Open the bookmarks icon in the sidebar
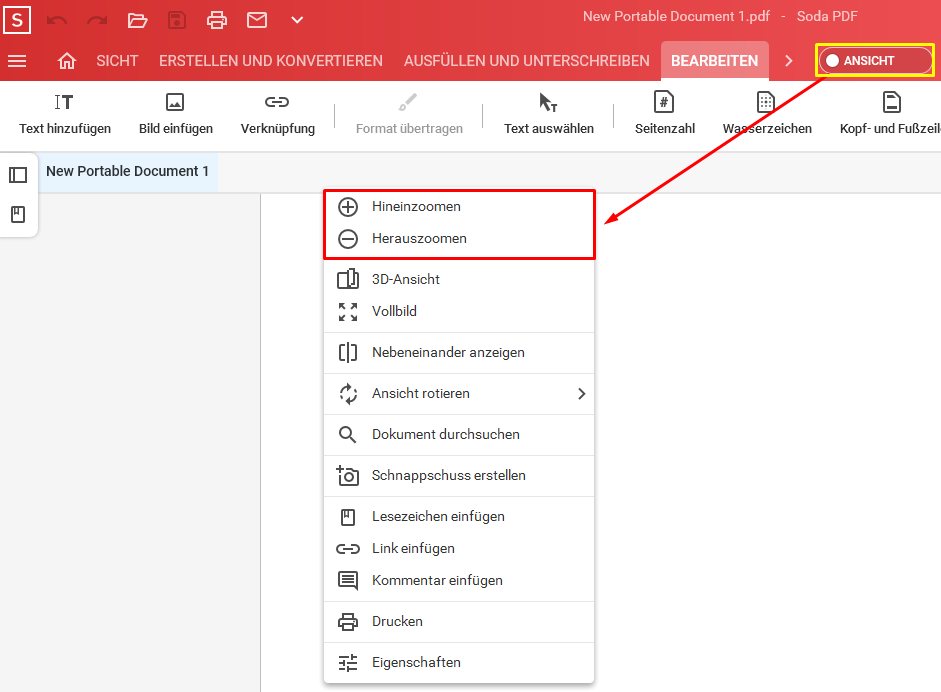The width and height of the screenshot is (941, 692). [x=16, y=213]
